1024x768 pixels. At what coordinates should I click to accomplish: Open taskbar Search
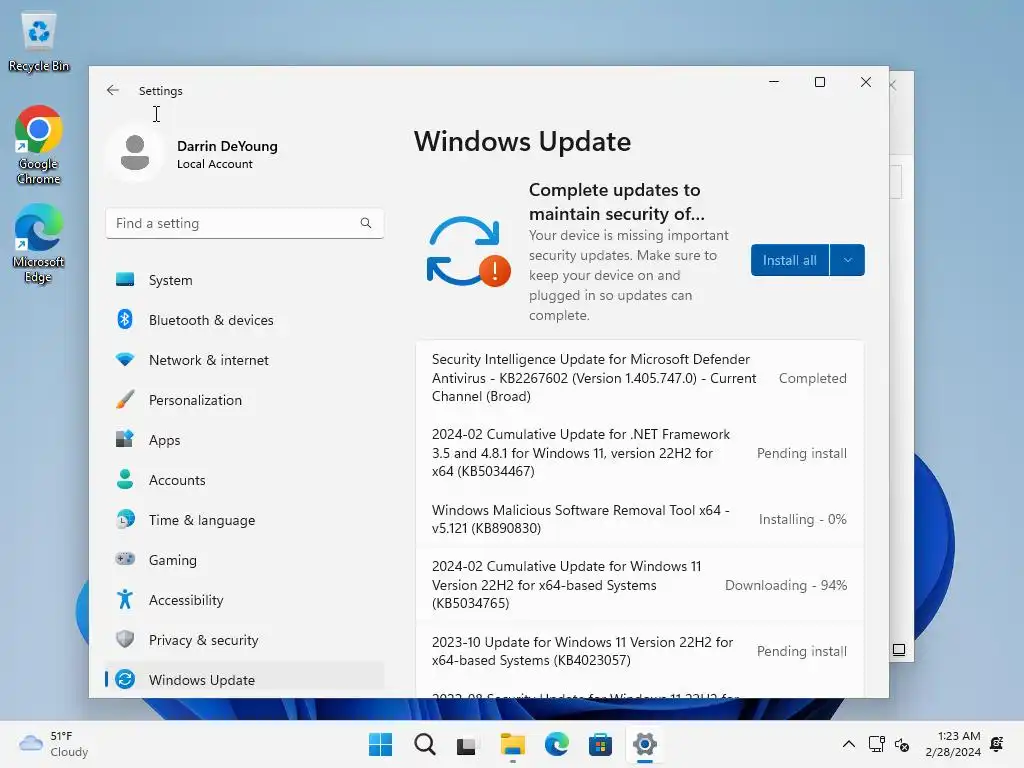(x=424, y=744)
